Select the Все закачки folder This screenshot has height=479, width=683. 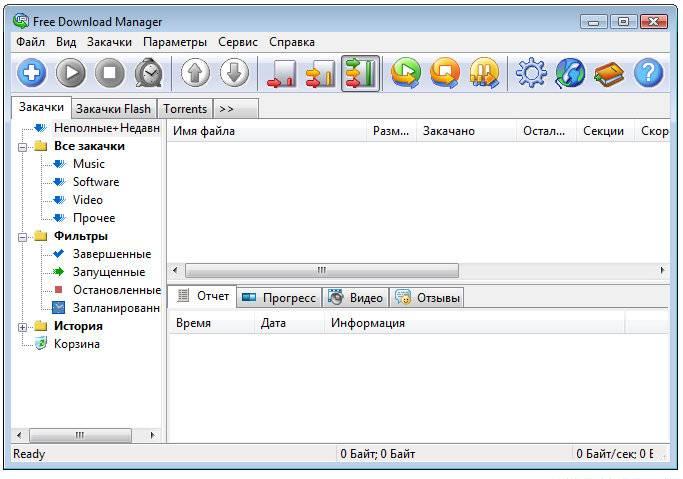[89, 146]
